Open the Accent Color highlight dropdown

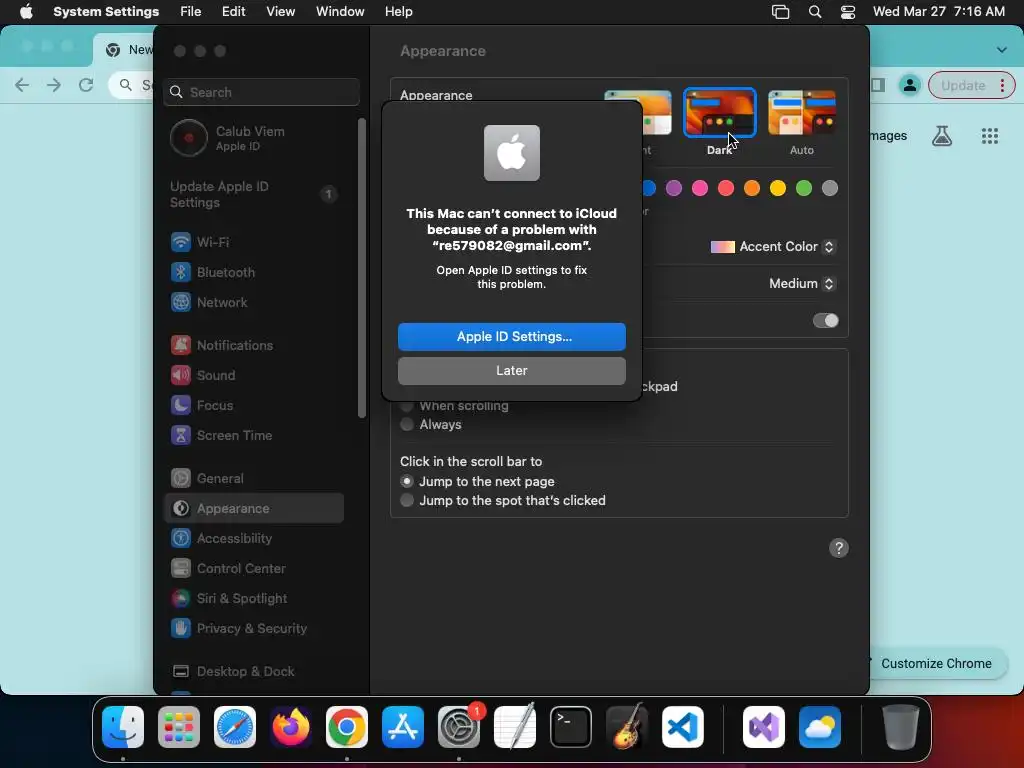click(x=773, y=246)
